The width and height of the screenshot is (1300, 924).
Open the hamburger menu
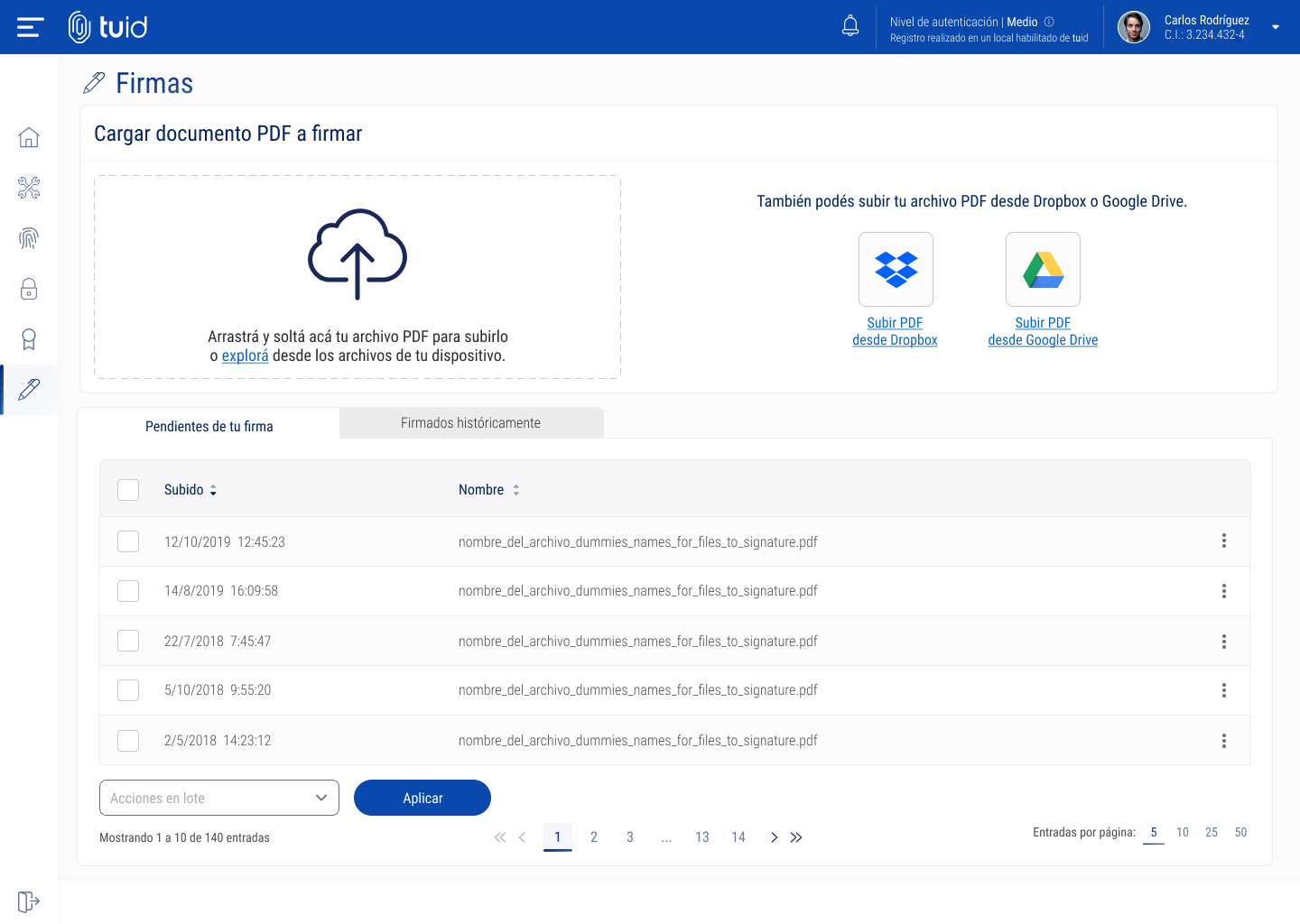pyautogui.click(x=30, y=27)
